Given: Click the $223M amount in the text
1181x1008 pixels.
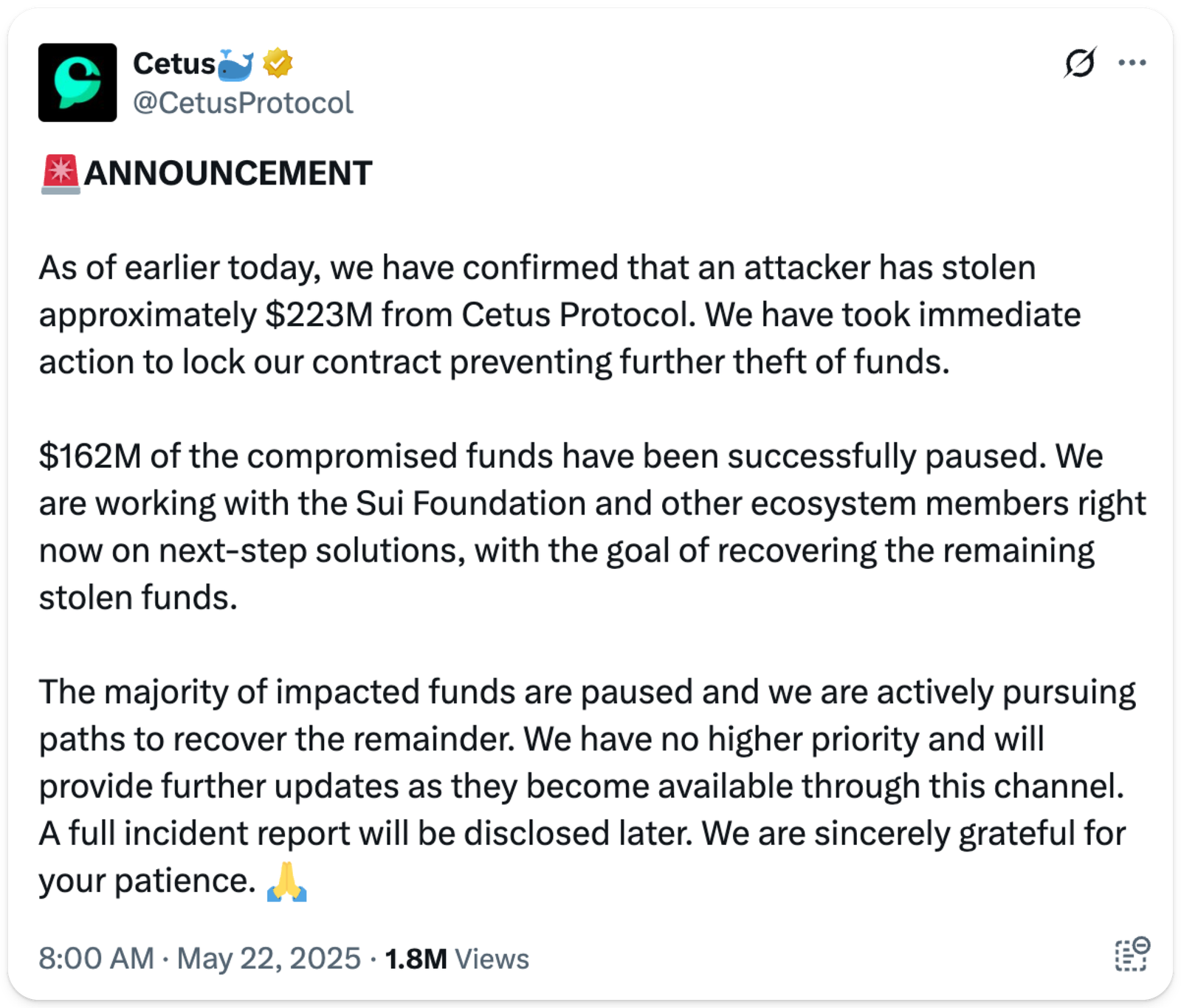Looking at the screenshot, I should (x=319, y=315).
